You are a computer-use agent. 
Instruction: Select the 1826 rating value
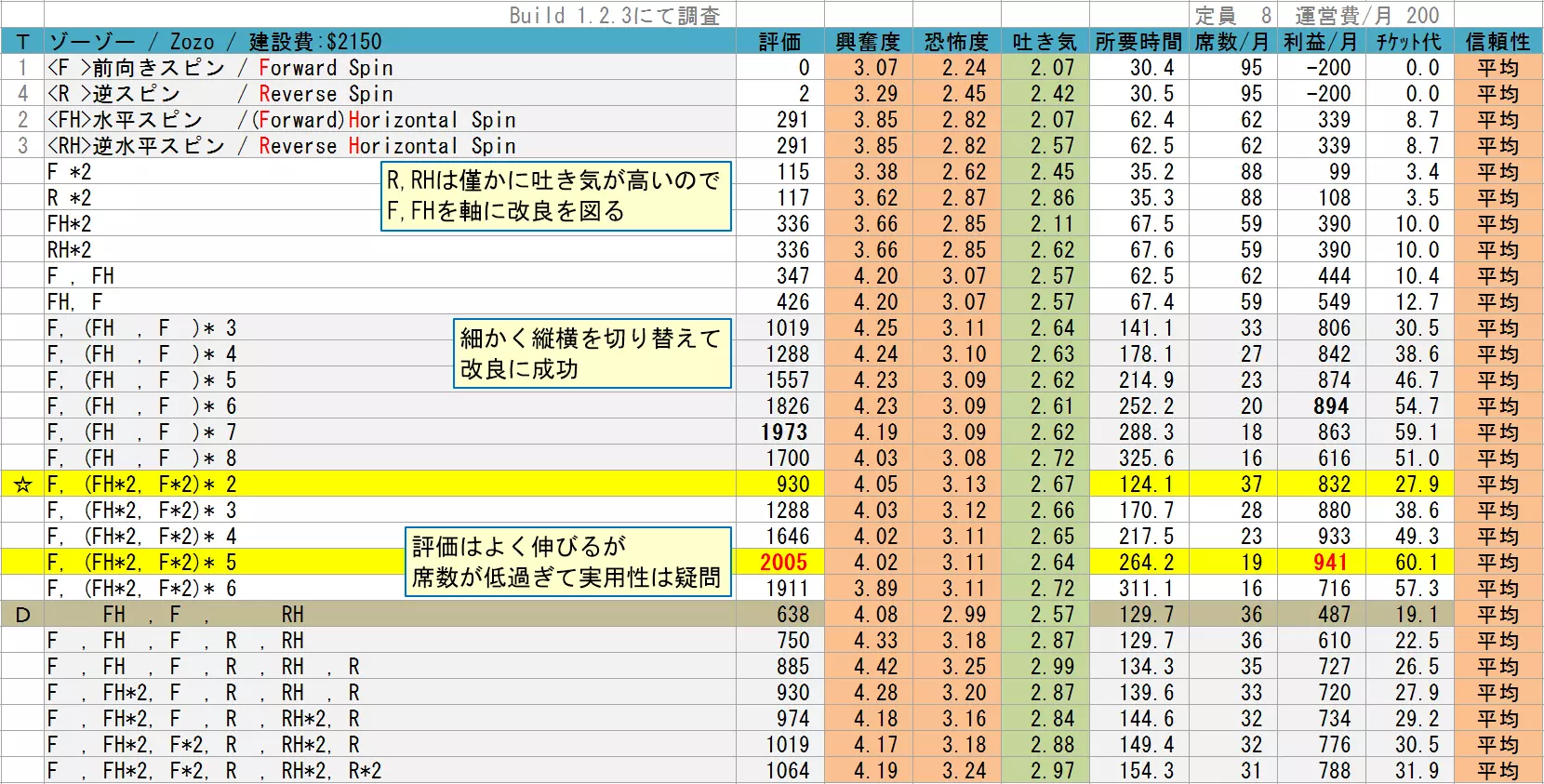pos(788,406)
